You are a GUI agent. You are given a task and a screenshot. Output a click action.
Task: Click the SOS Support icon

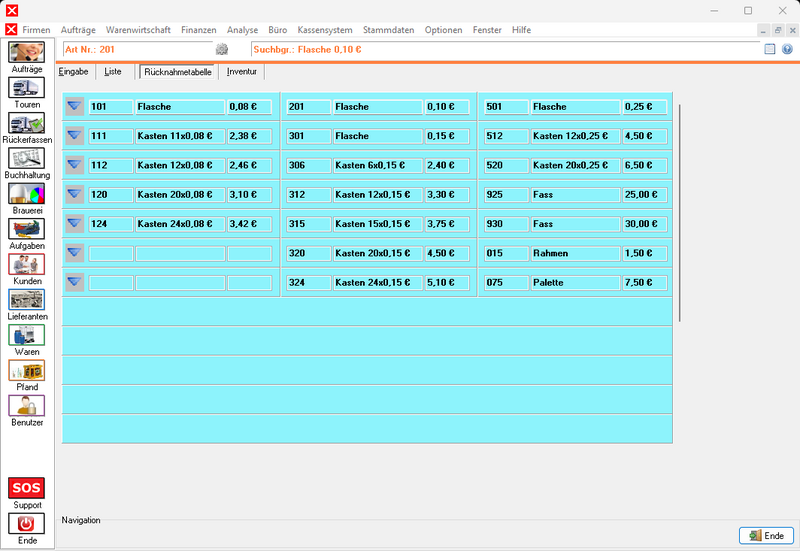27,488
